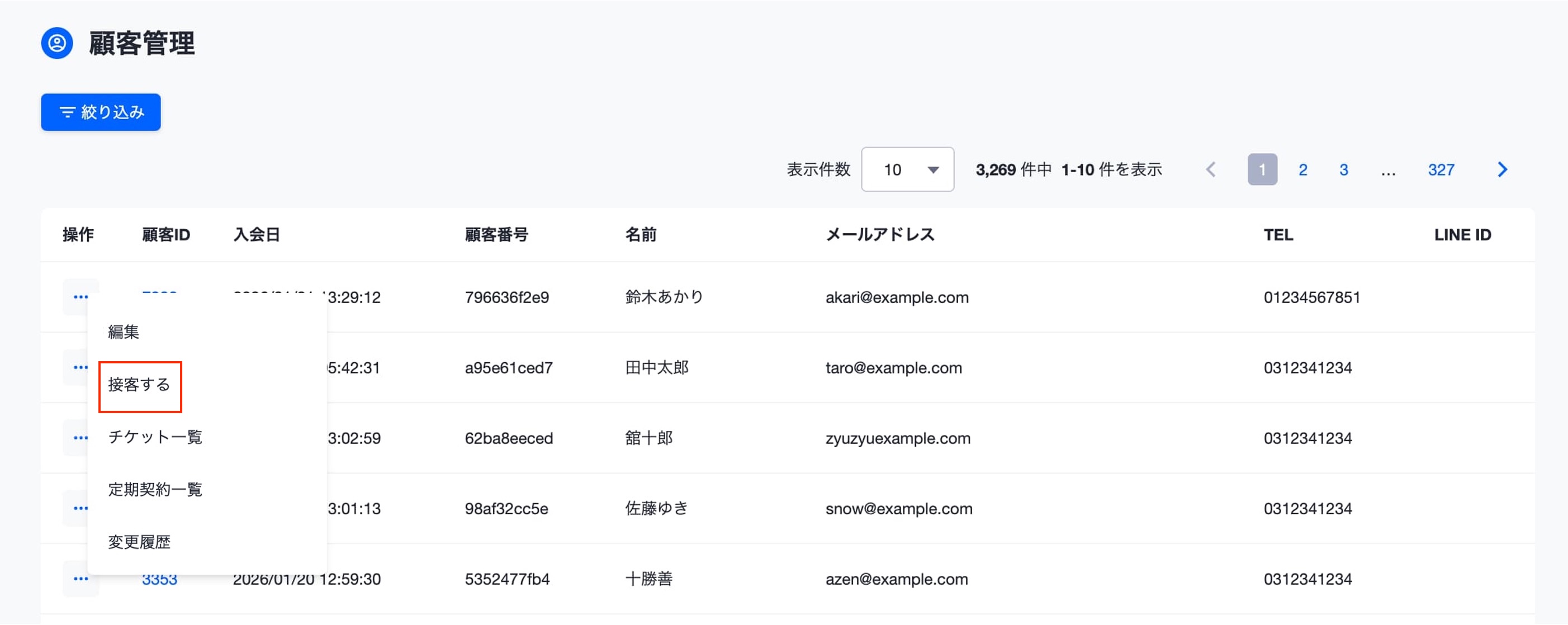This screenshot has height=625, width=1568.
Task: Open actions menu for 田中太郎 row
Action: pyautogui.click(x=75, y=368)
